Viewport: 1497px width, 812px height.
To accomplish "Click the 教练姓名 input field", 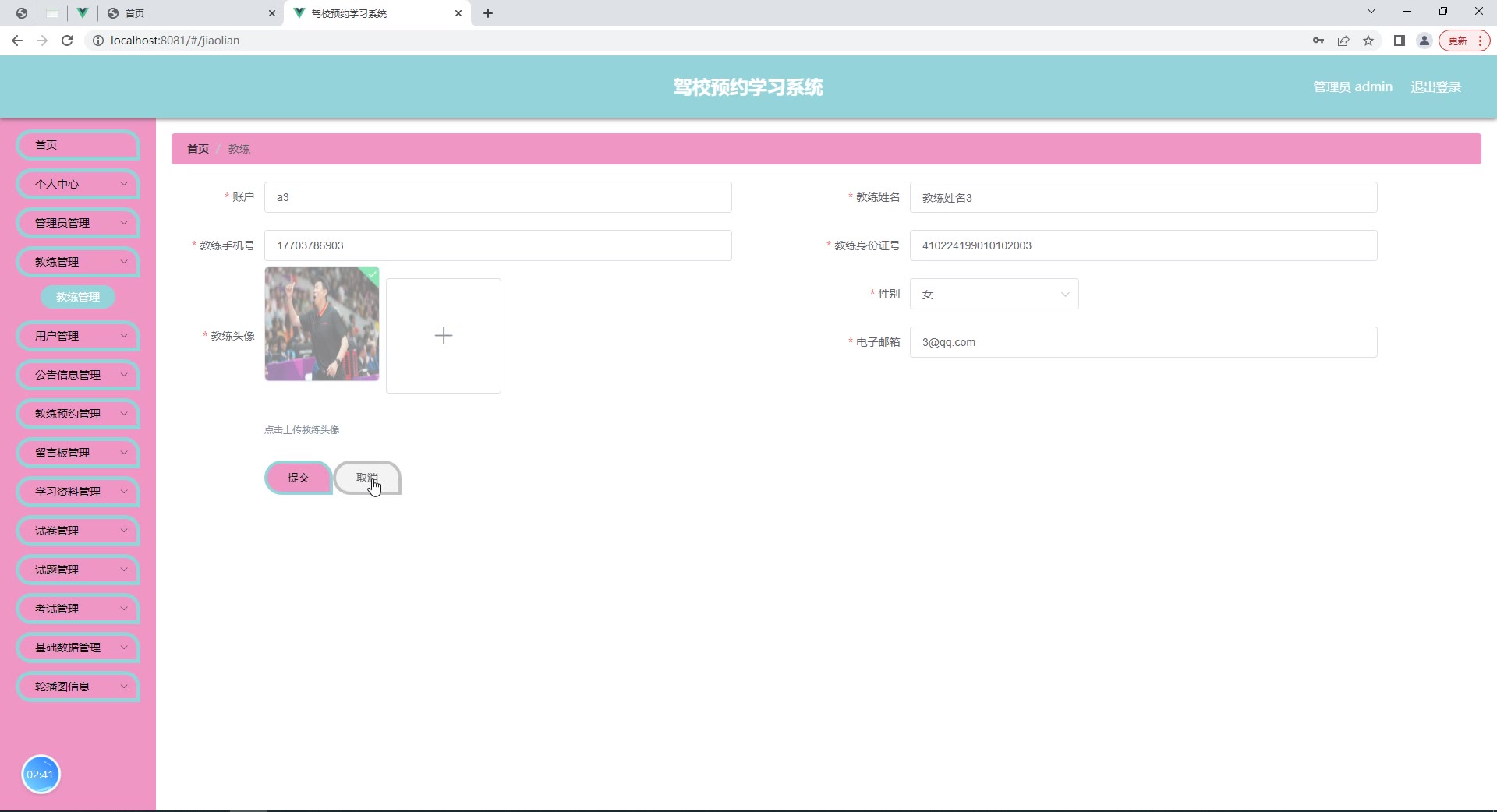I will pos(1144,197).
